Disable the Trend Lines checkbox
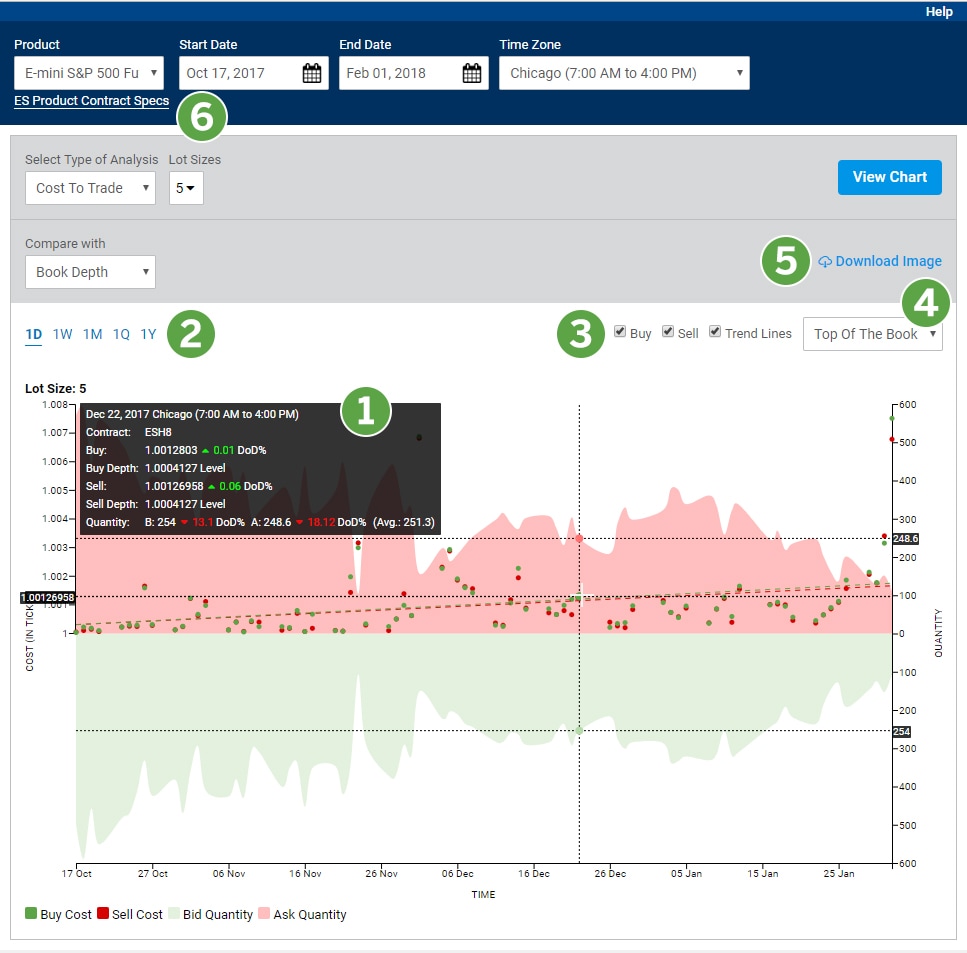 (715, 332)
